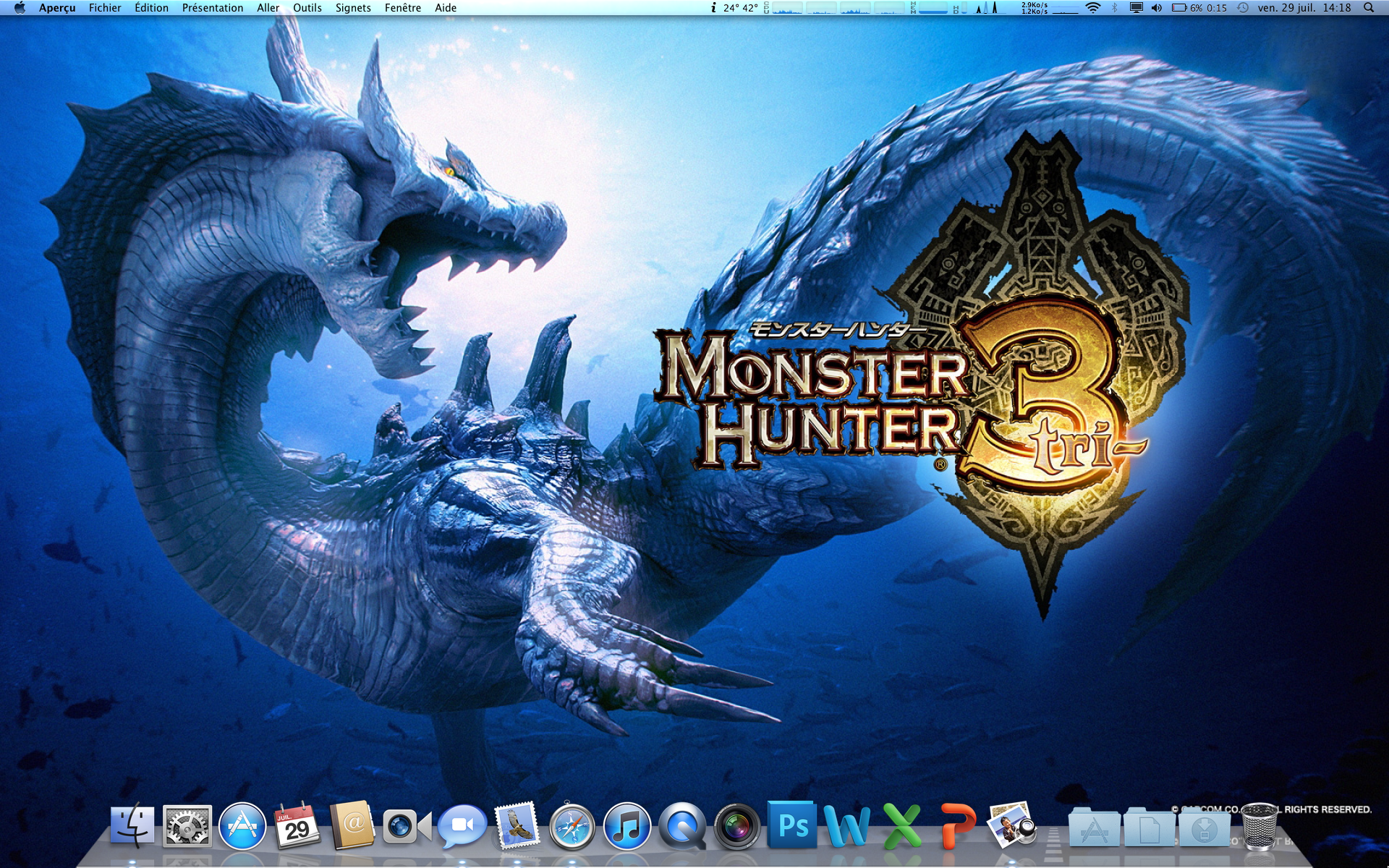Open the Documents folder stack
Image resolution: width=1389 pixels, height=868 pixels.
pyautogui.click(x=1150, y=827)
